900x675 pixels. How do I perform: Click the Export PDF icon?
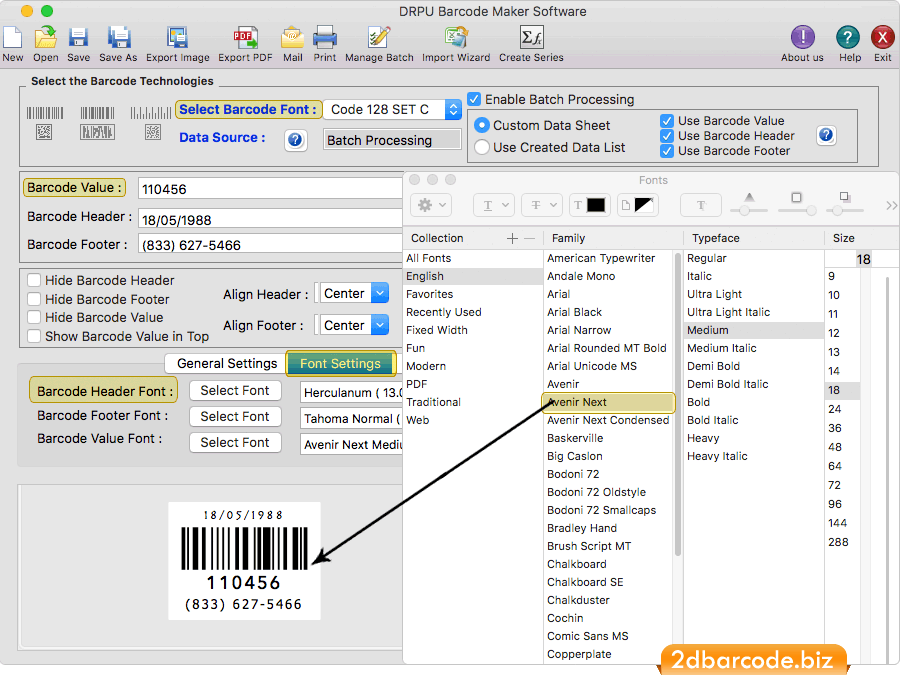245,38
